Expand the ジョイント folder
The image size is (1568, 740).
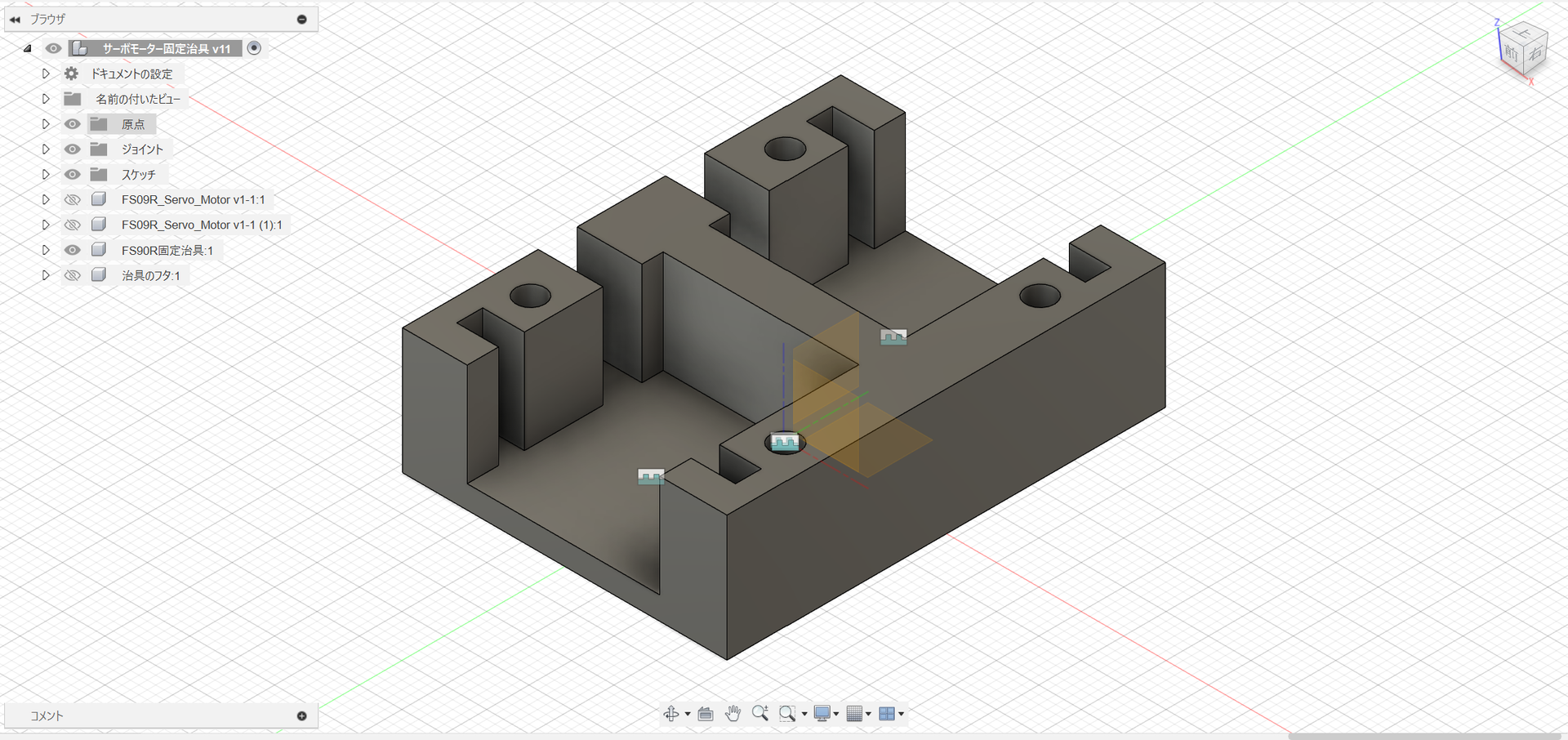[x=46, y=149]
